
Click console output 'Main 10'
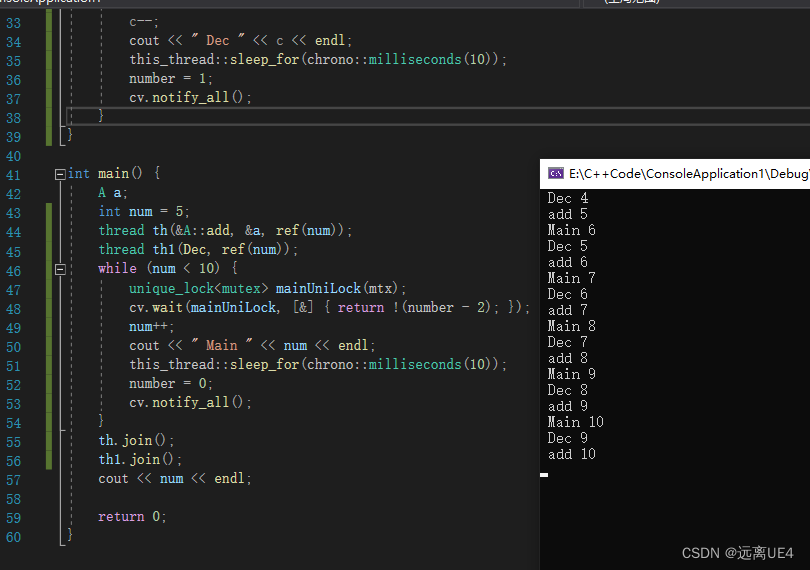[575, 422]
